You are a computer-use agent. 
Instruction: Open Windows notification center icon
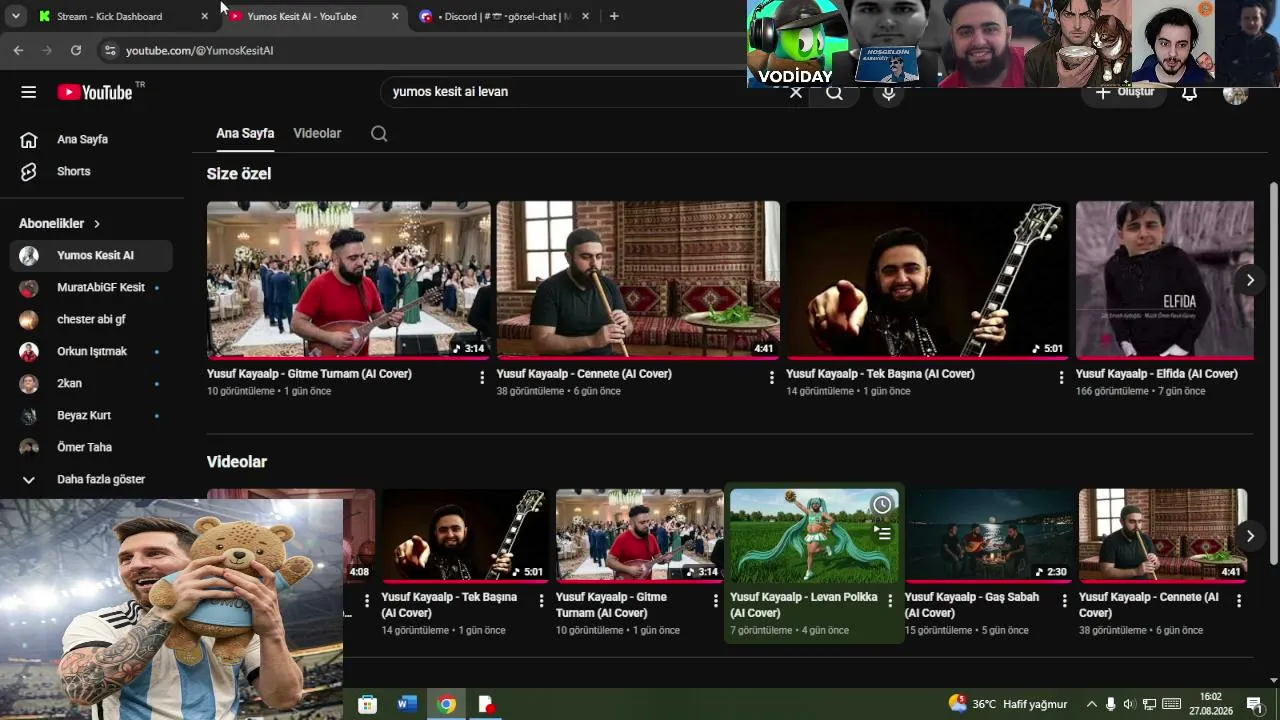point(1254,704)
